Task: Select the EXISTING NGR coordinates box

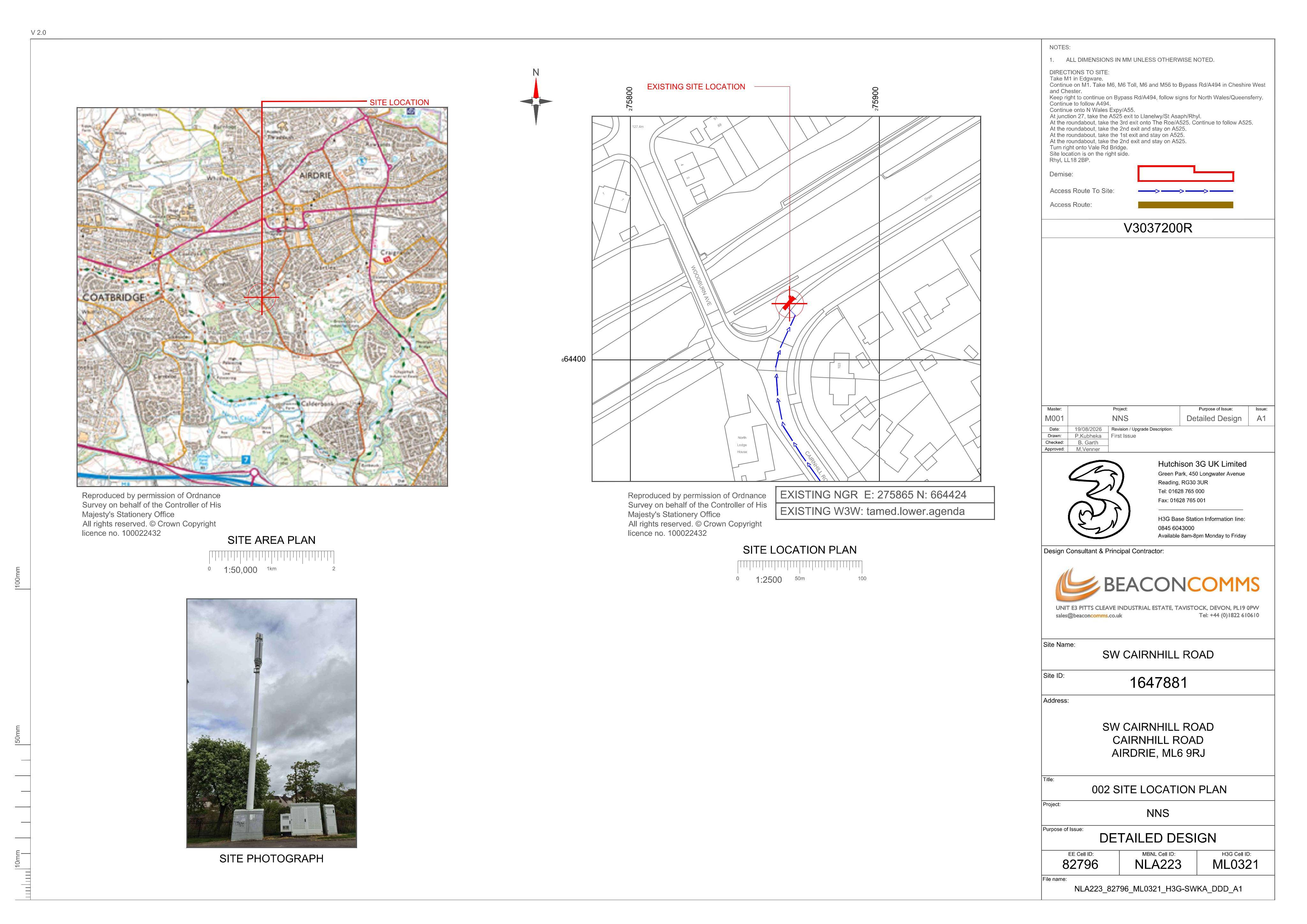Action: tap(885, 495)
